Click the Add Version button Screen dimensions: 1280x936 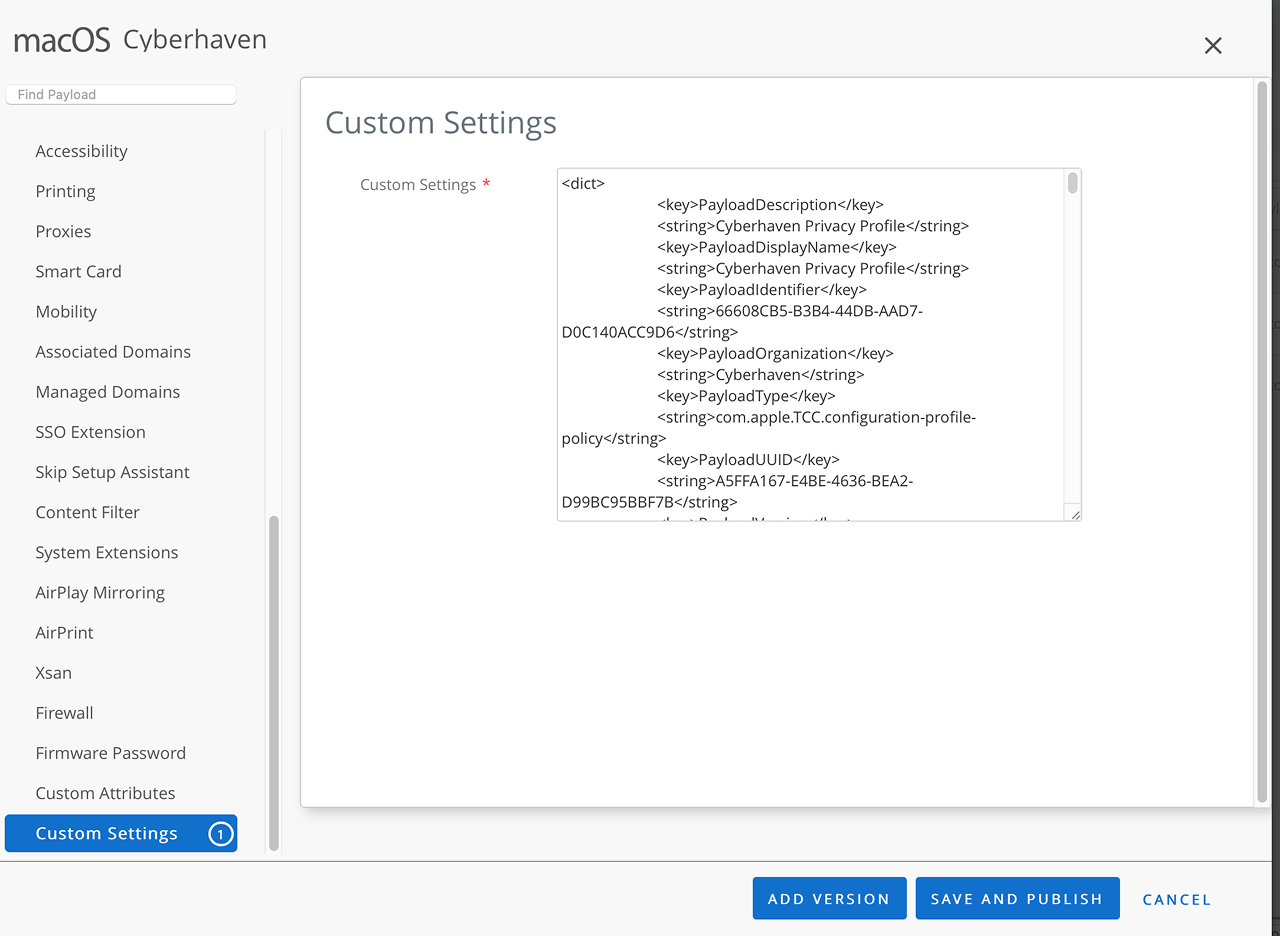(x=829, y=899)
